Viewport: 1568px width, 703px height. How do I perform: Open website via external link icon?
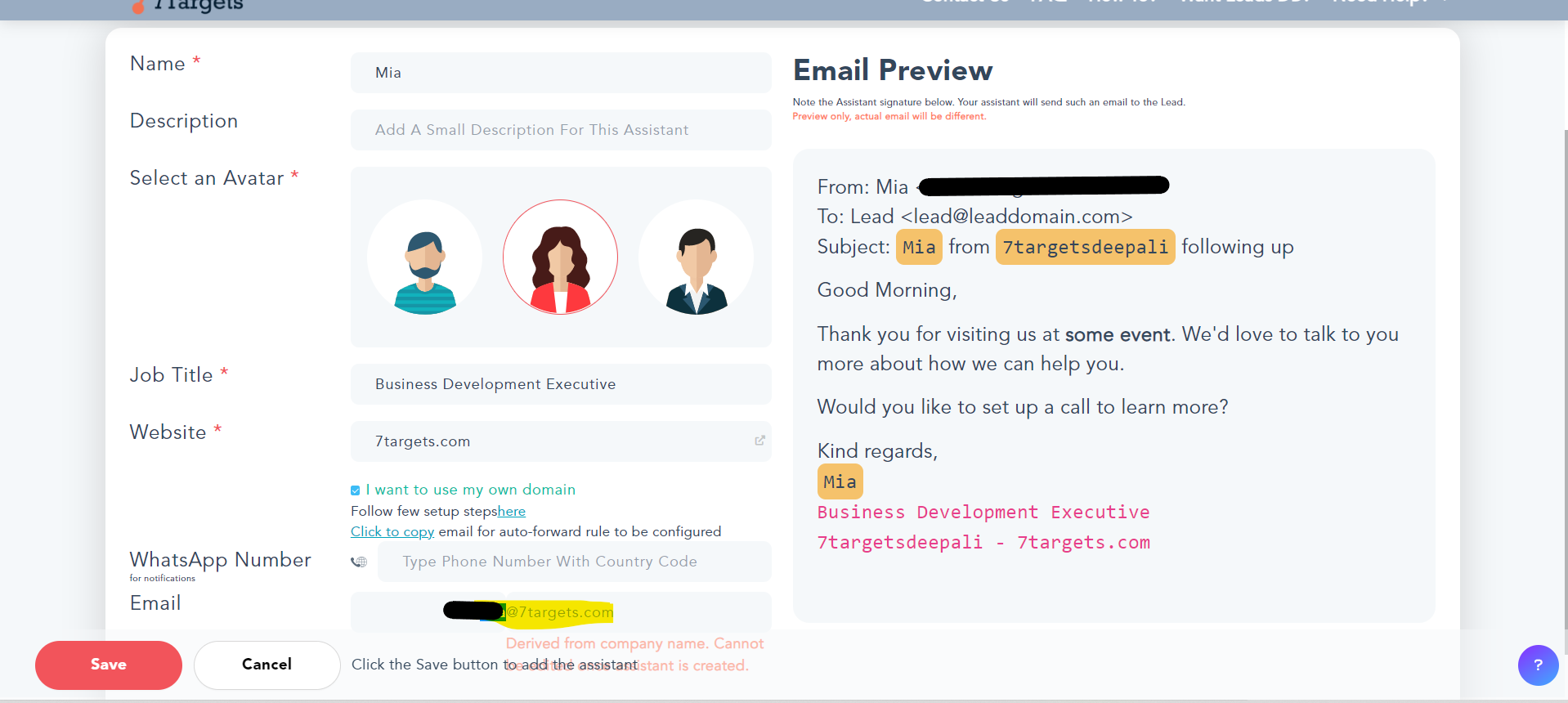[759, 441]
